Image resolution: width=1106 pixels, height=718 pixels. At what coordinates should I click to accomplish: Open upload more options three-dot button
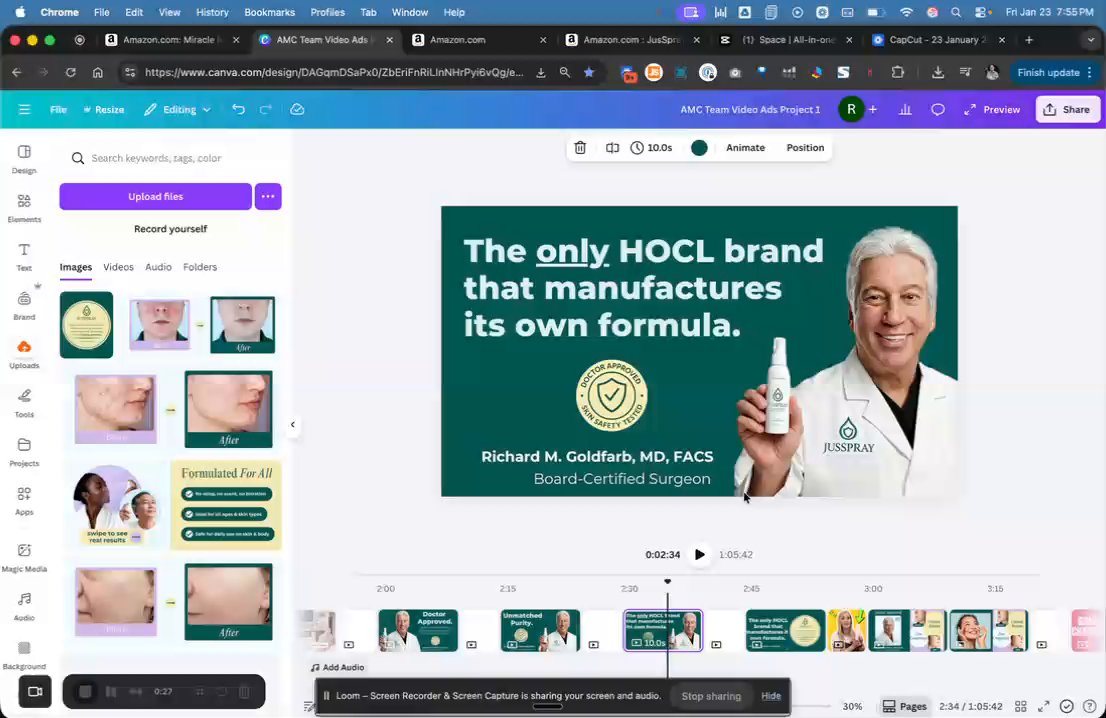point(268,196)
